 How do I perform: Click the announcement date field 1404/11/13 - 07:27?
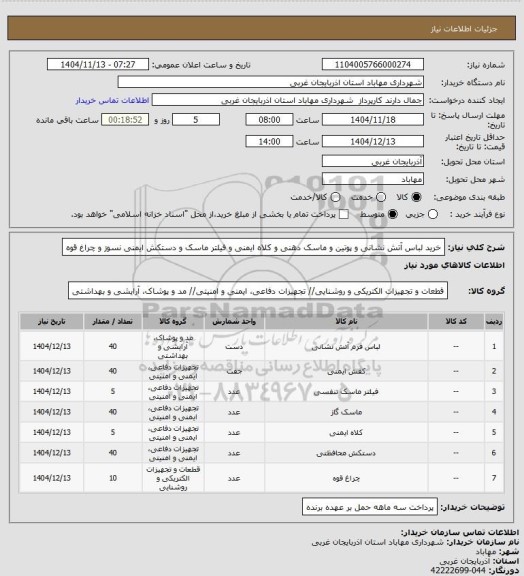[98, 64]
